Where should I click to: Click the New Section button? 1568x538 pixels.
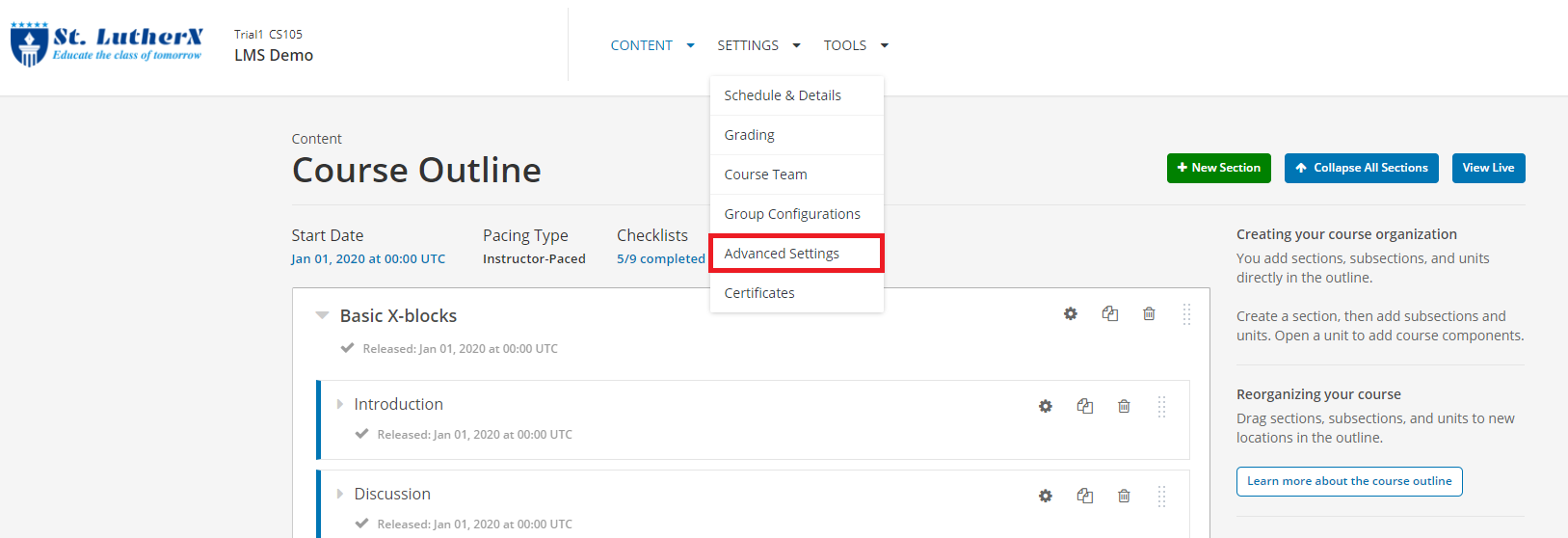(x=1218, y=168)
